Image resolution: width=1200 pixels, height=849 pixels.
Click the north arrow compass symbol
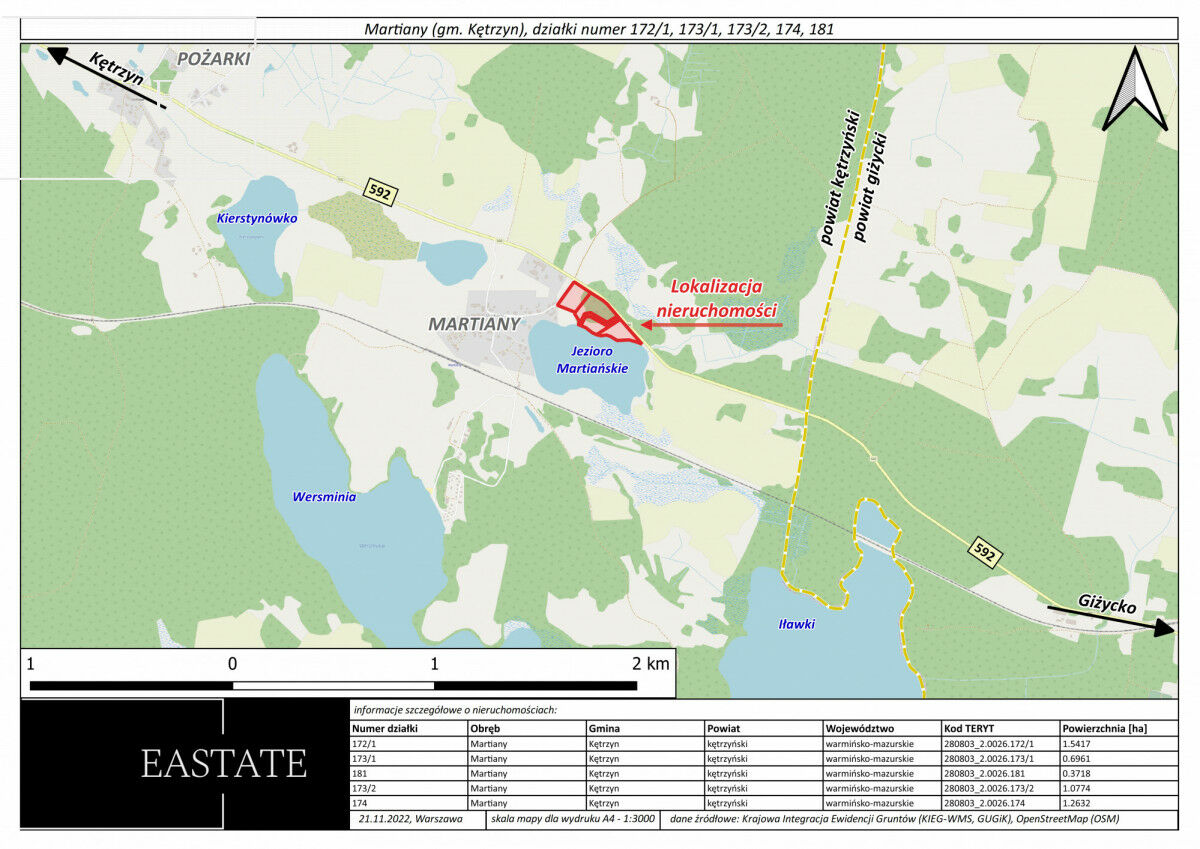1134,90
